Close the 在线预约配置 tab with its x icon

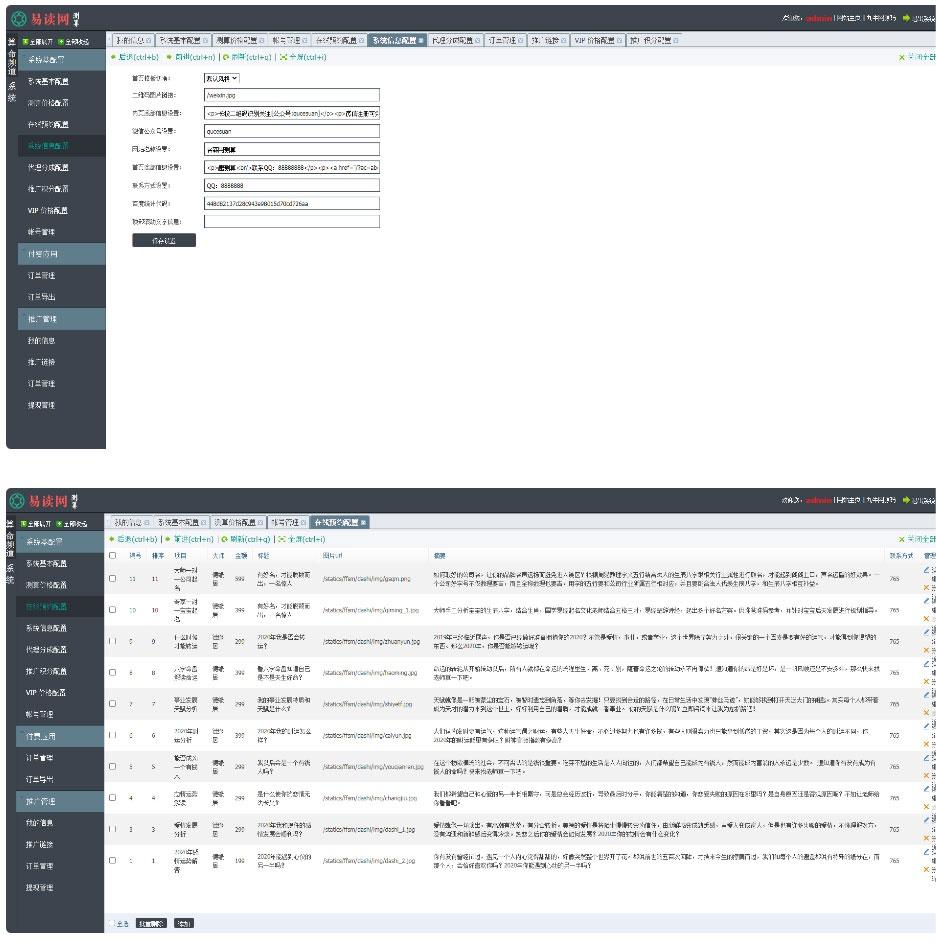(x=363, y=522)
